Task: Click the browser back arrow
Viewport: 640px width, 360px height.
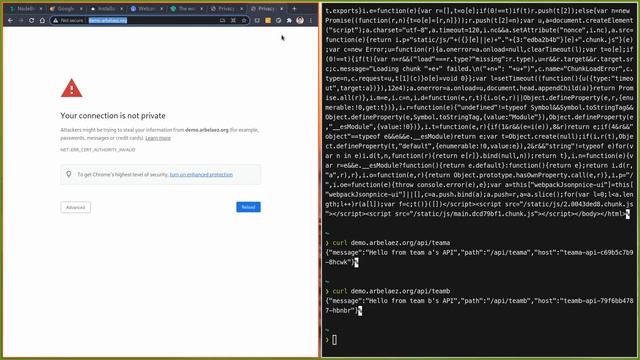Action: click(x=10, y=20)
